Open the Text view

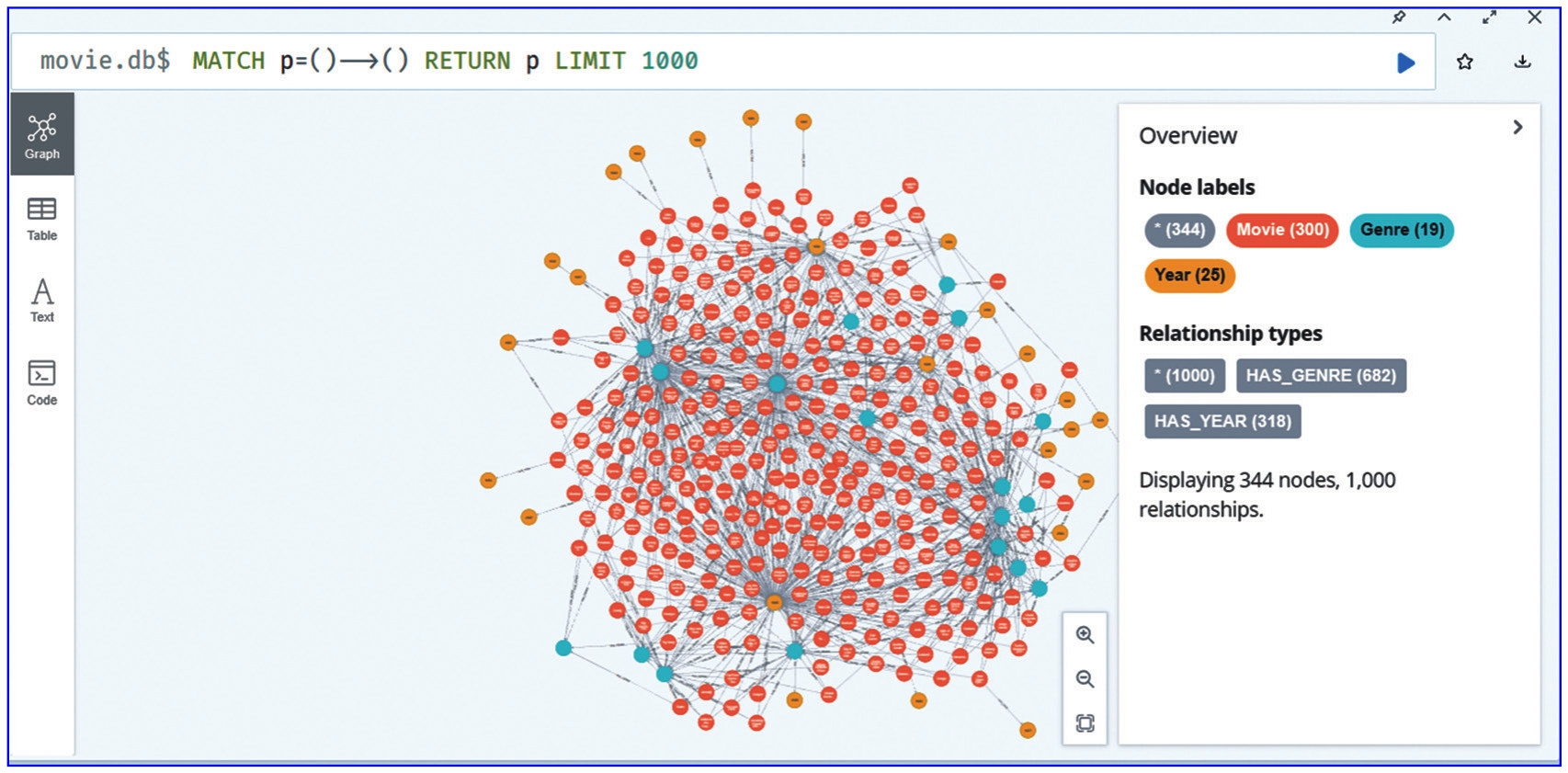tap(42, 301)
